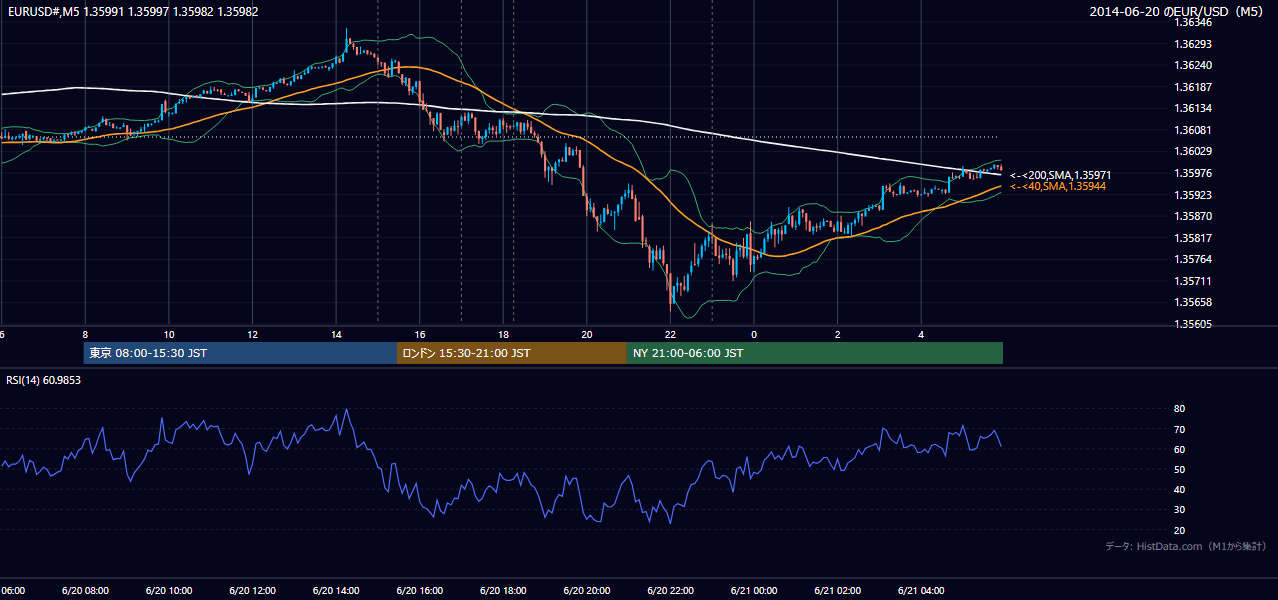Screen dimensions: 1278x600
Task: Click hour tick 0 under the price chart
Action: click(754, 335)
